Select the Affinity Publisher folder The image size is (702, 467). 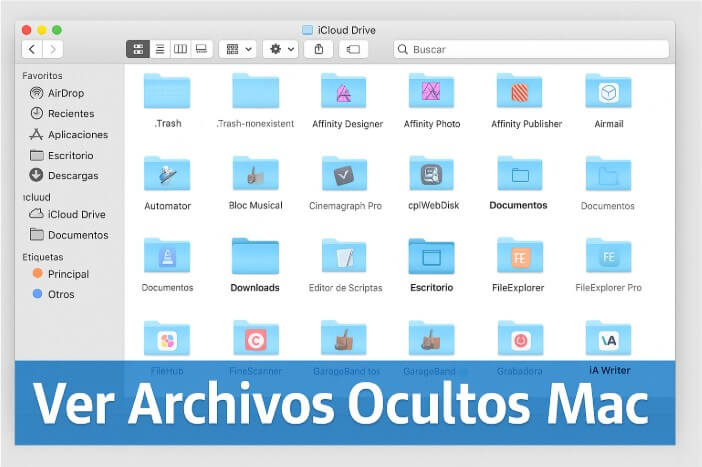[x=519, y=91]
